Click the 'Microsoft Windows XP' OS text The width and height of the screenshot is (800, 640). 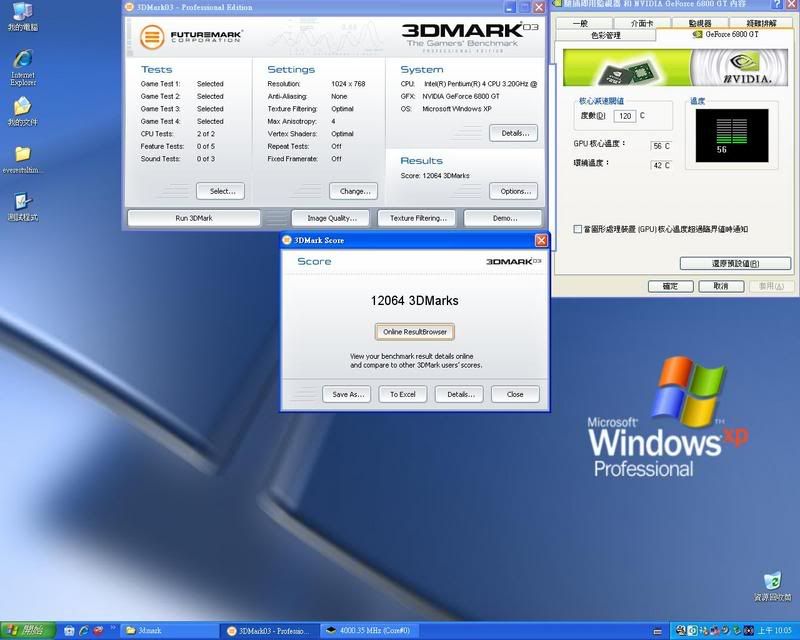click(x=457, y=109)
